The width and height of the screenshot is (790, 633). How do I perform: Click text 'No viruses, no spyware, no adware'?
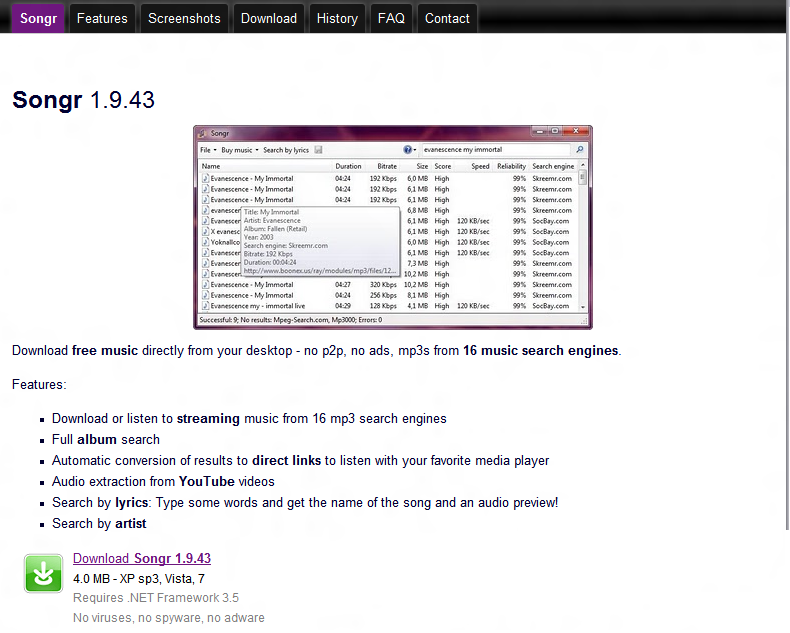pos(169,617)
